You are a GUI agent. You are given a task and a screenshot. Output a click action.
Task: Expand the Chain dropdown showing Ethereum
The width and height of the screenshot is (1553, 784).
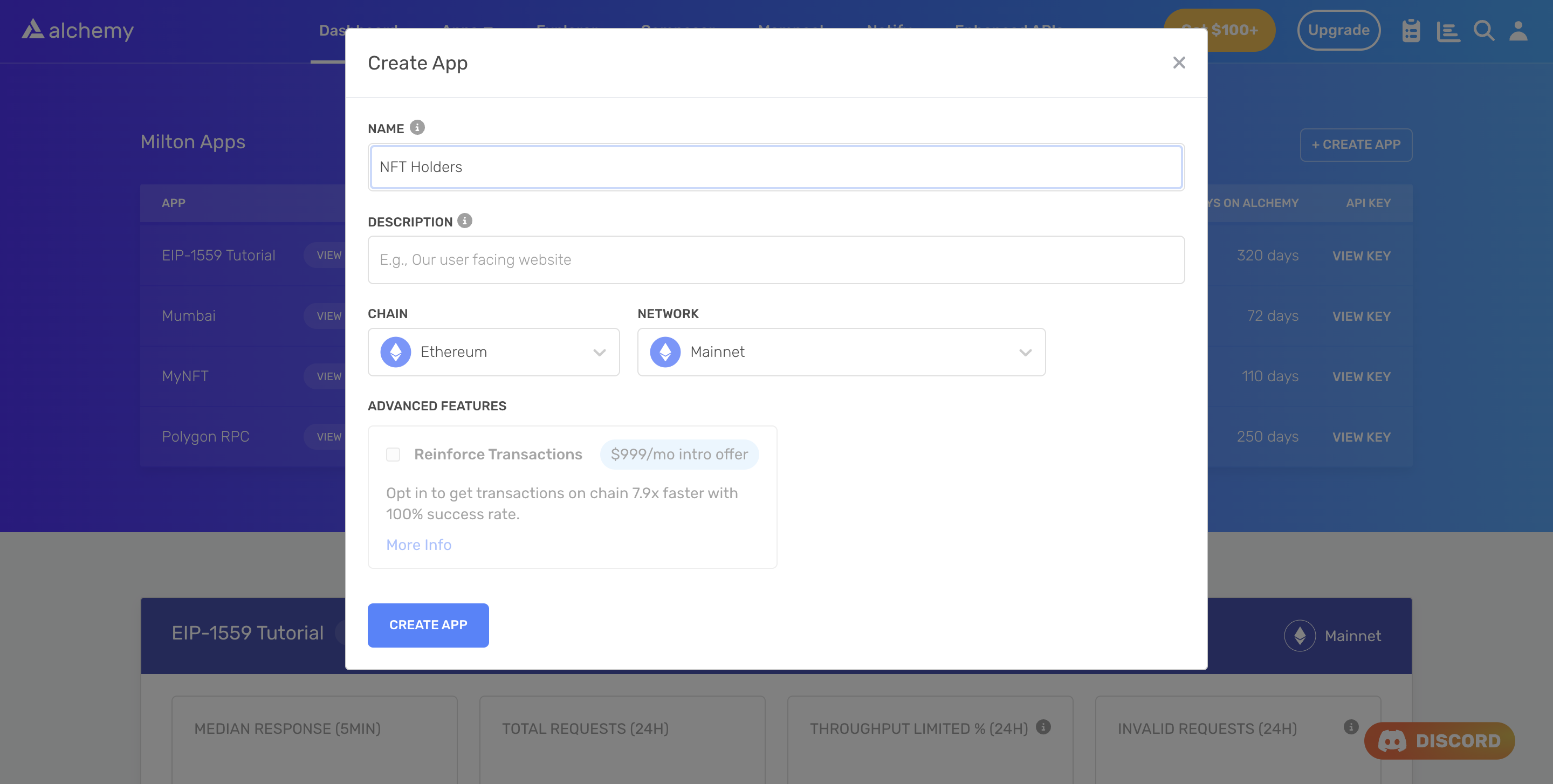[x=494, y=352]
